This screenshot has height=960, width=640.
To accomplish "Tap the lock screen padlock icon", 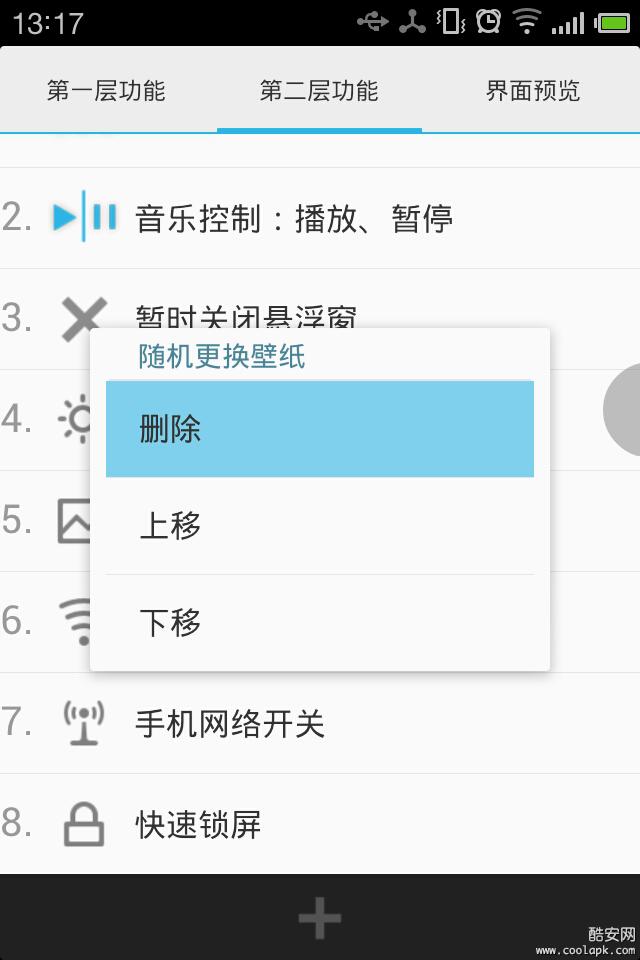I will (83, 825).
